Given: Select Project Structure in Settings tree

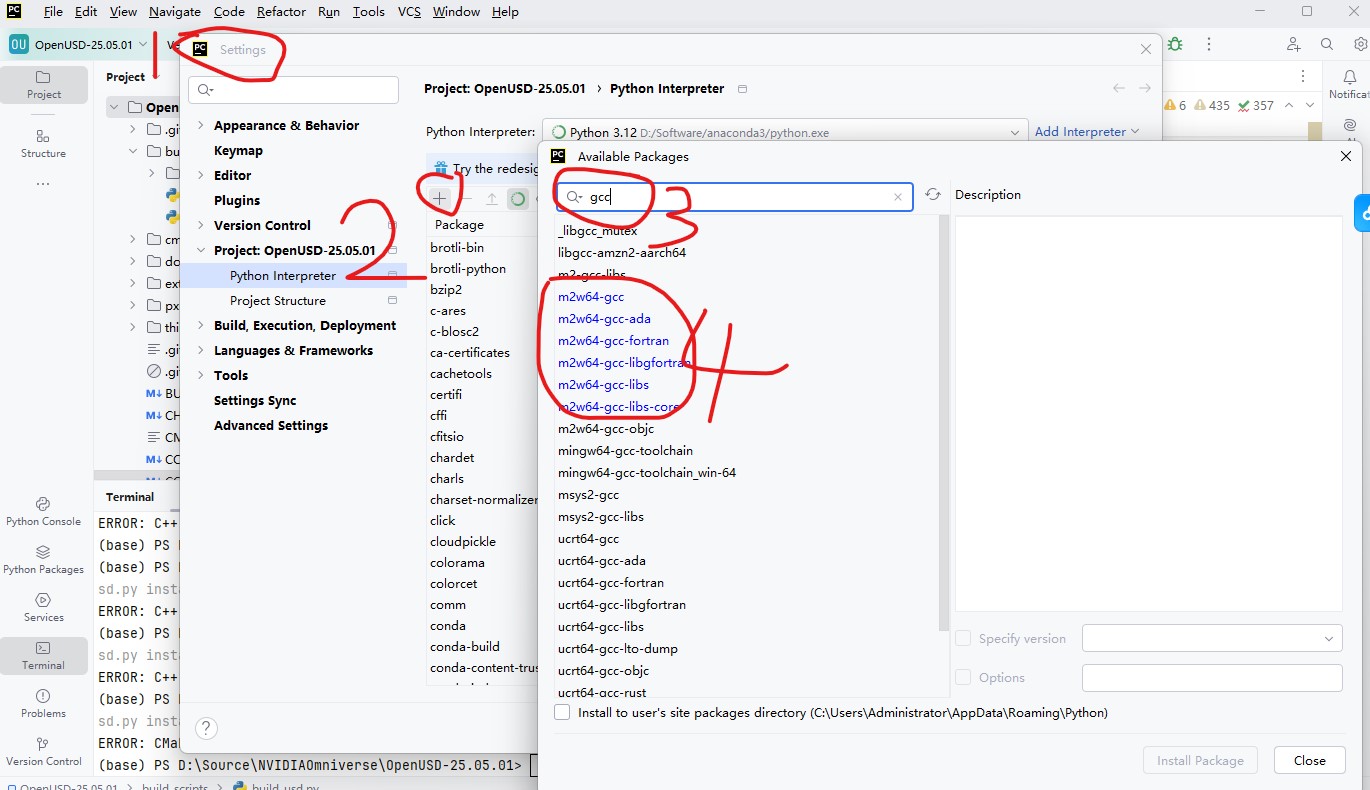Looking at the screenshot, I should pyautogui.click(x=278, y=300).
